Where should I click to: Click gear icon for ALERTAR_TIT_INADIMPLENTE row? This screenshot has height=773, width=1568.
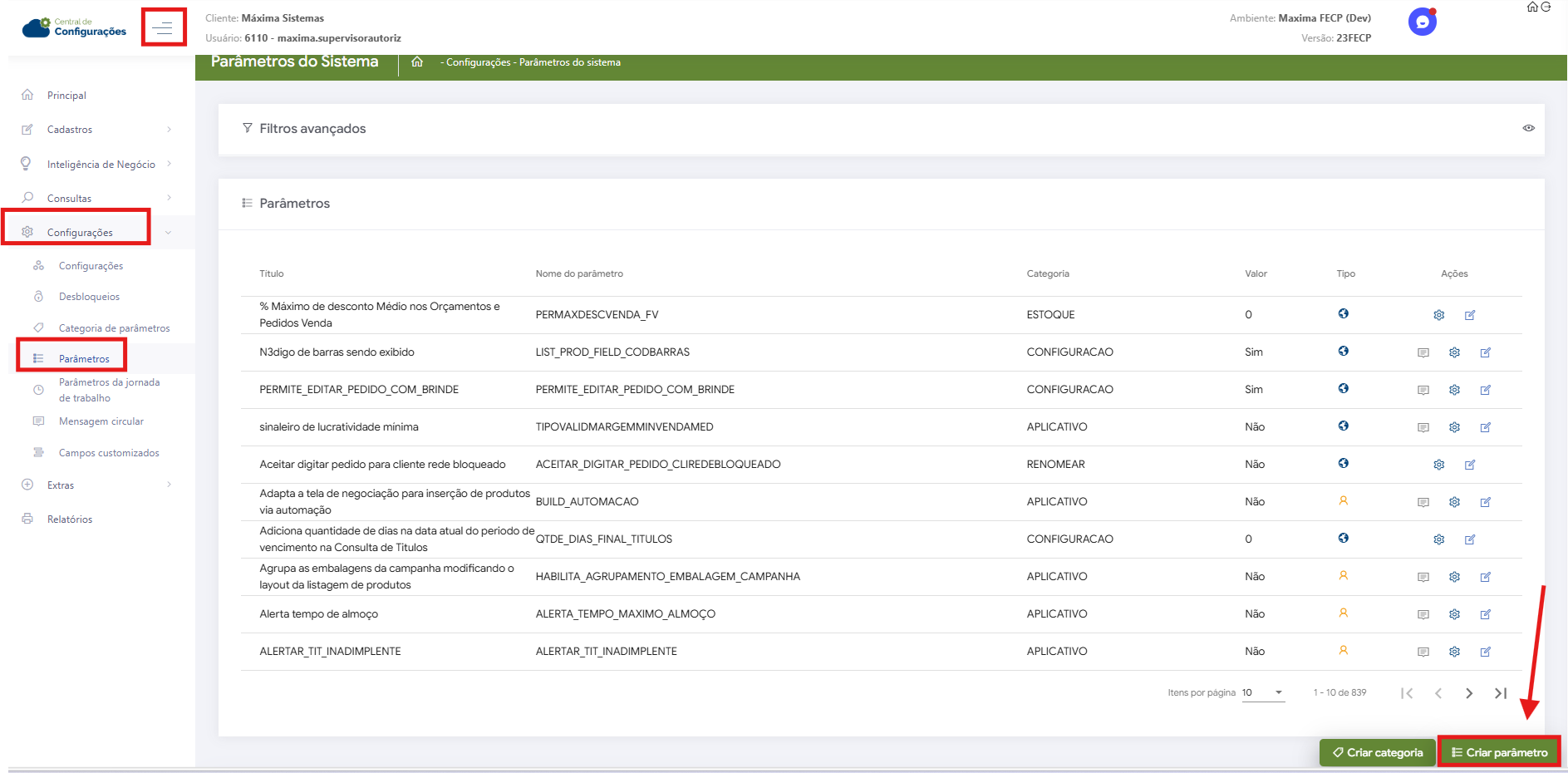1454,652
